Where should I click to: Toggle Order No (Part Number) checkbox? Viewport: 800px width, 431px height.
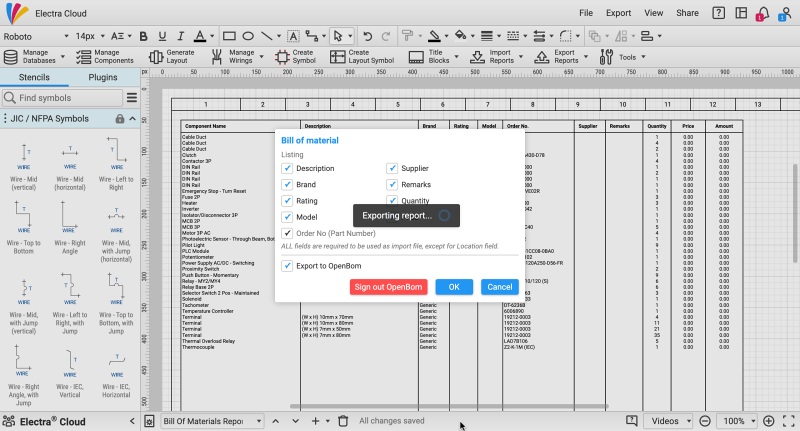pyautogui.click(x=287, y=233)
